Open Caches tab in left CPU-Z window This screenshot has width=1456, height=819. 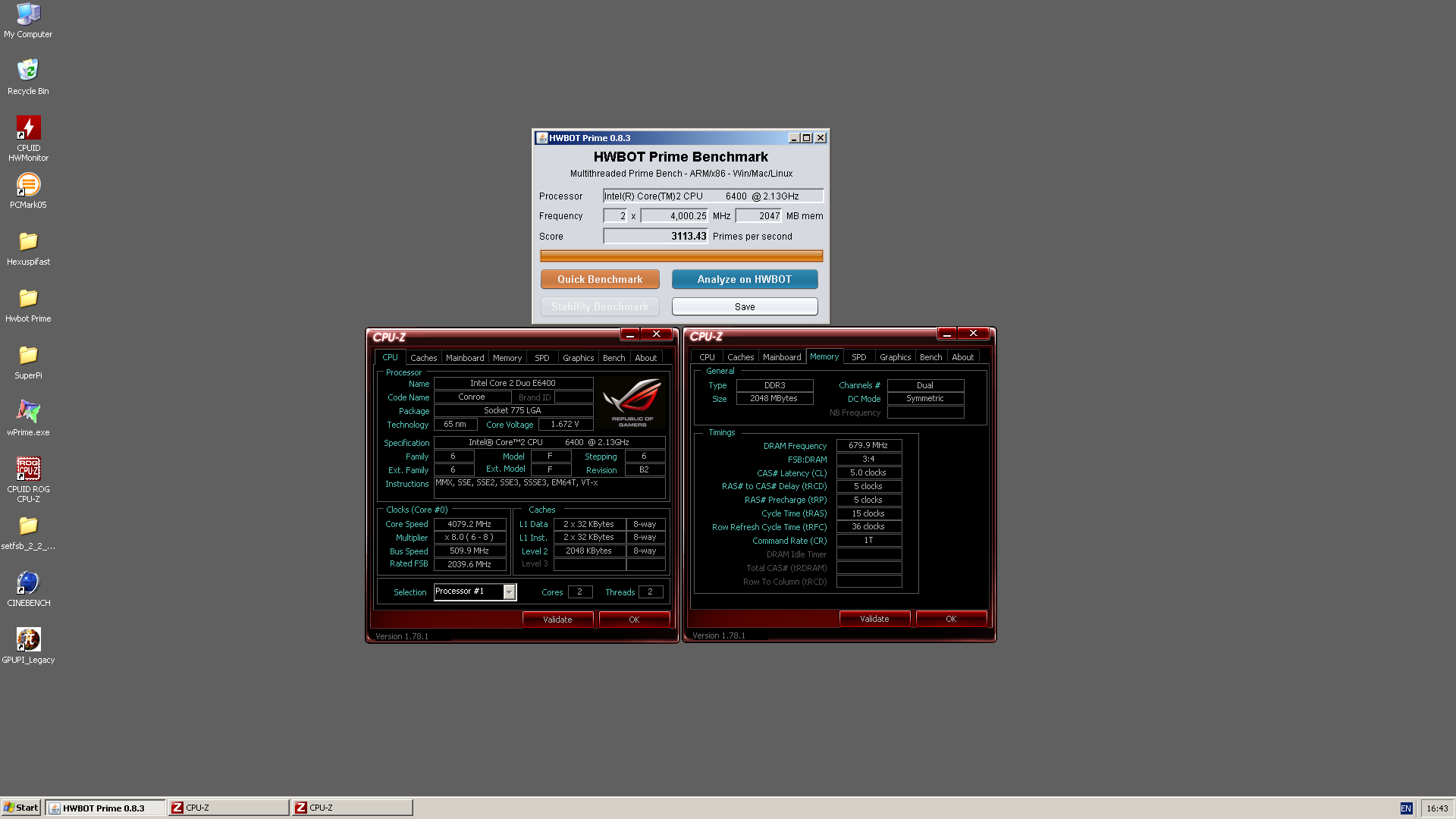[x=423, y=358]
